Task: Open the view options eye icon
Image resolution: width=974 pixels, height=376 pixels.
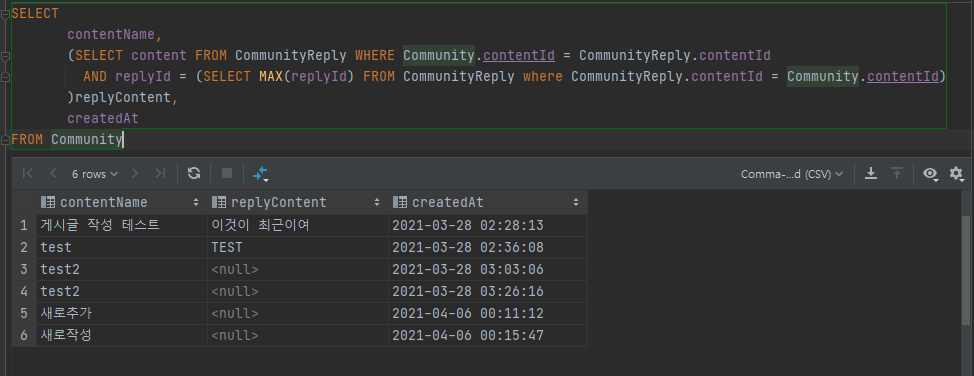Action: [x=930, y=174]
